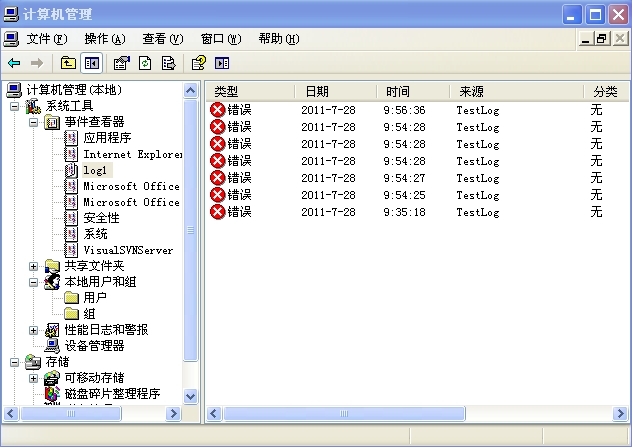This screenshot has height=447, width=632.
Task: Sort by the 分类 column header
Action: point(606,91)
